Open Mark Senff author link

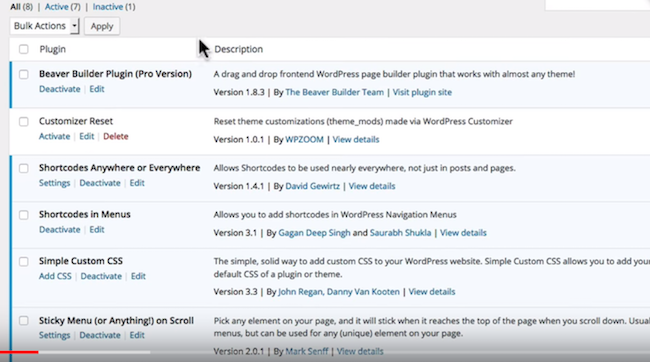tap(307, 352)
